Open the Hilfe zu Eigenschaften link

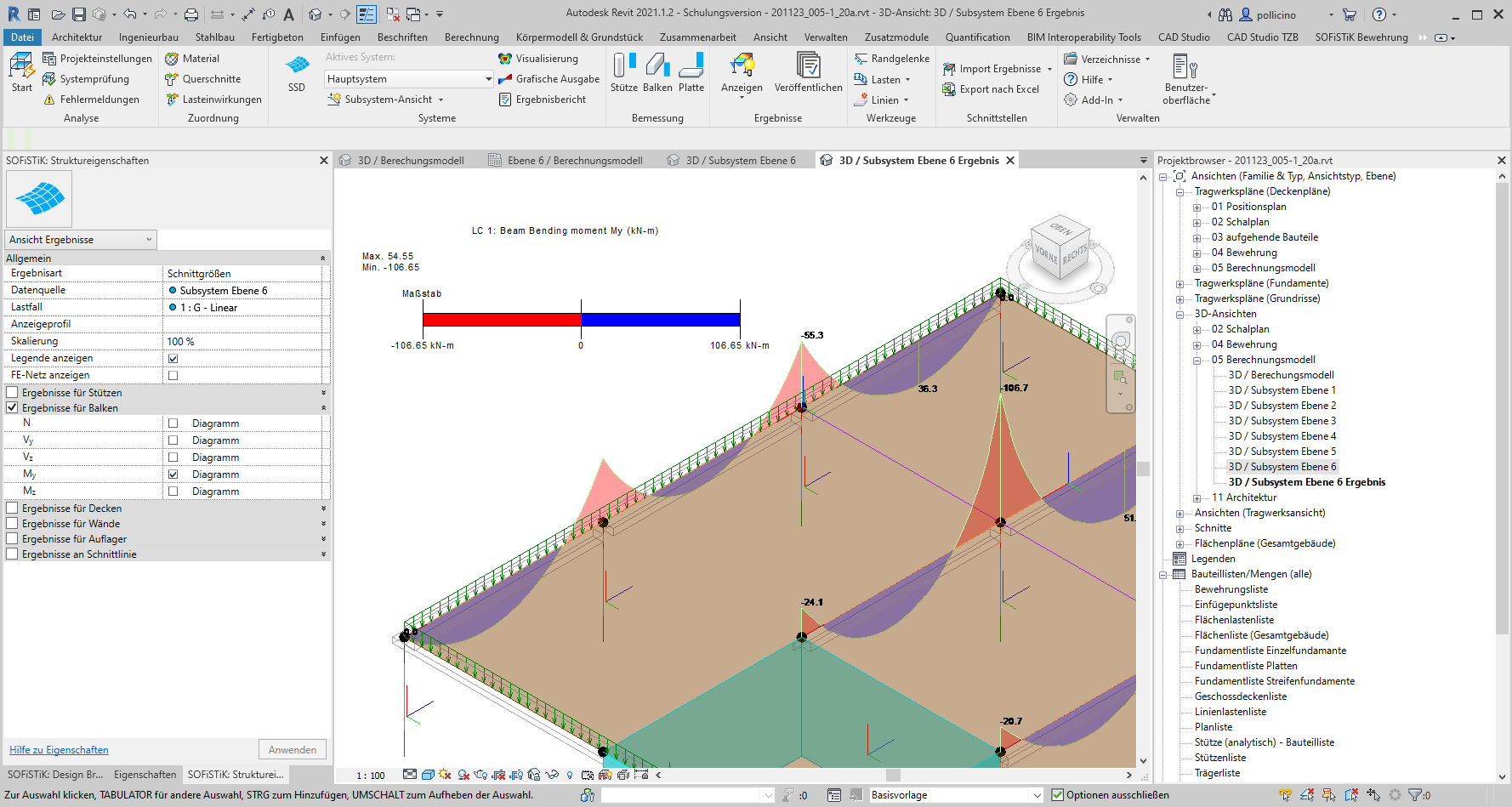click(x=59, y=750)
